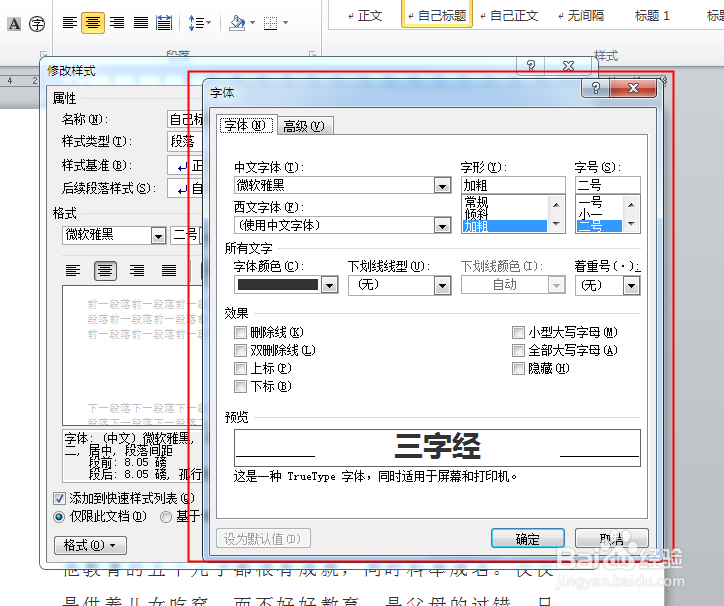
Task: Justify text using ribbon icon
Action: click(x=140, y=23)
